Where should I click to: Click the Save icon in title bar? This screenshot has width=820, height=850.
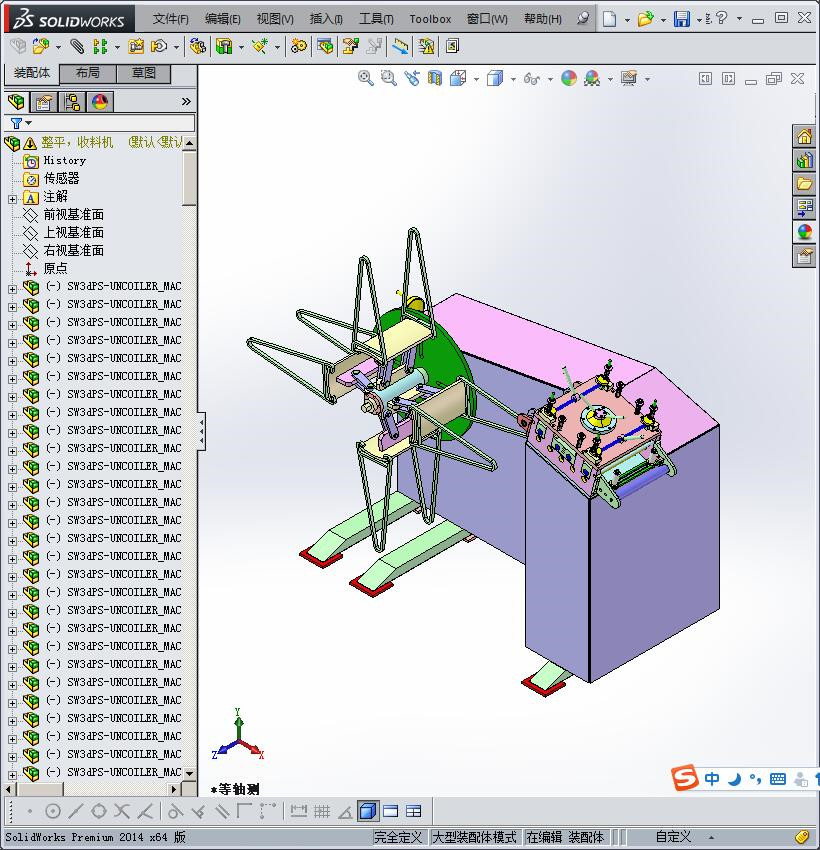681,19
